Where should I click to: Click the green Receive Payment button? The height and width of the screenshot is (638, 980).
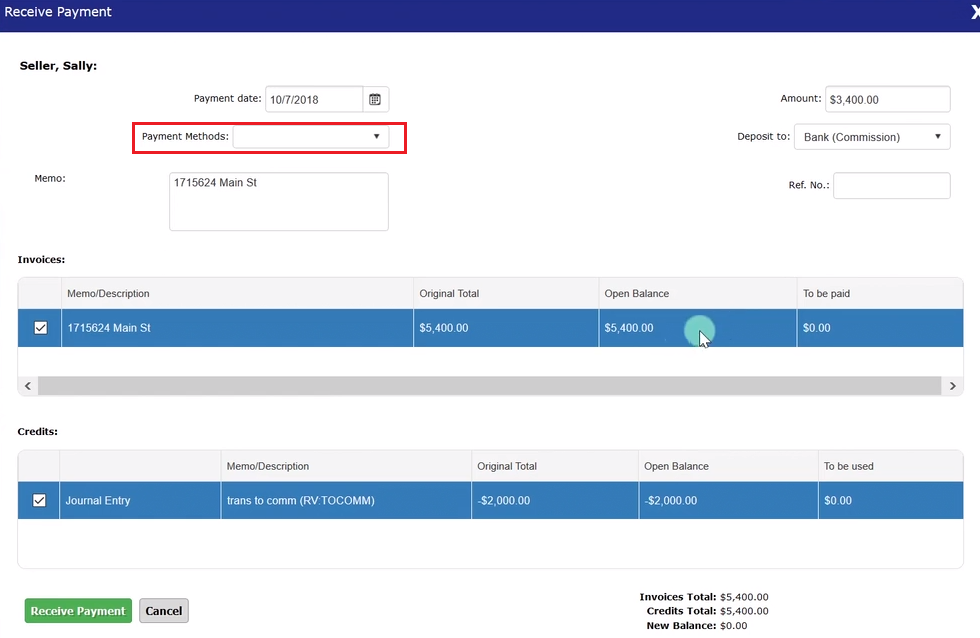pos(78,611)
